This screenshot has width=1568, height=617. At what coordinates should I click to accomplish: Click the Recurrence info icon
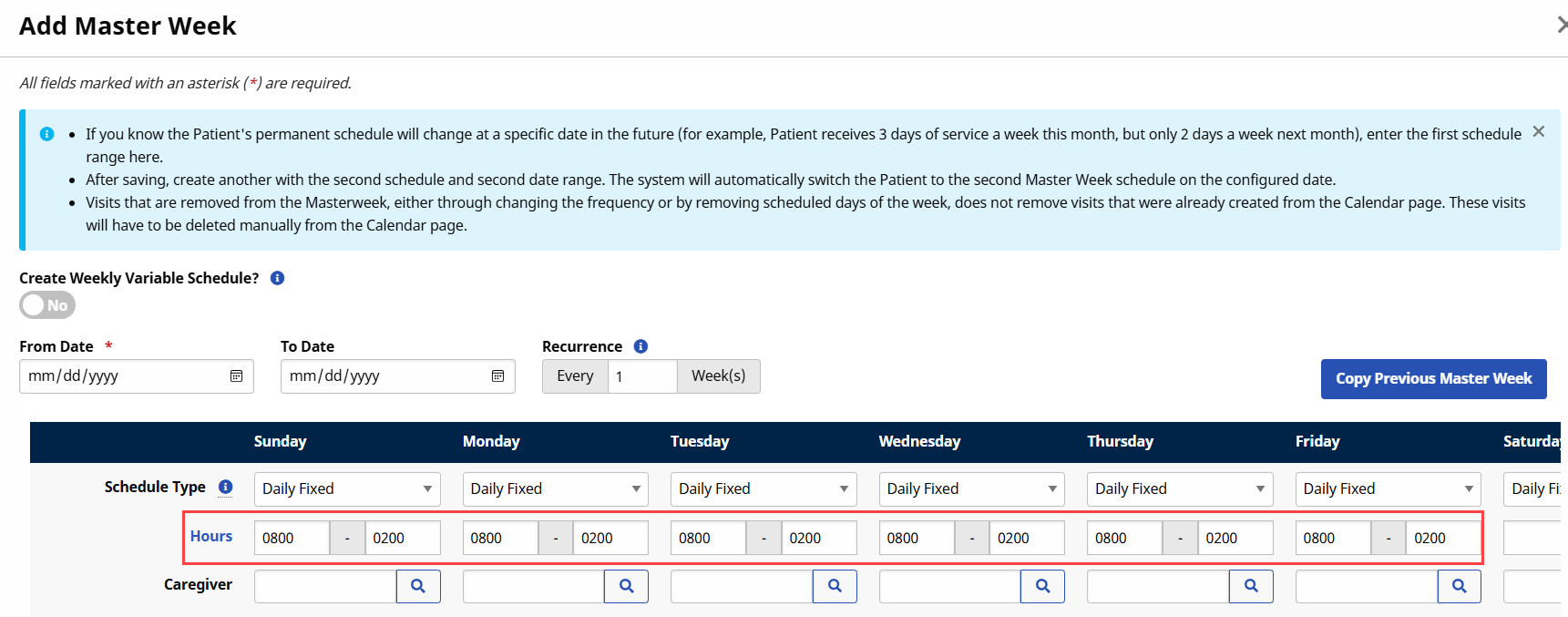coord(641,346)
